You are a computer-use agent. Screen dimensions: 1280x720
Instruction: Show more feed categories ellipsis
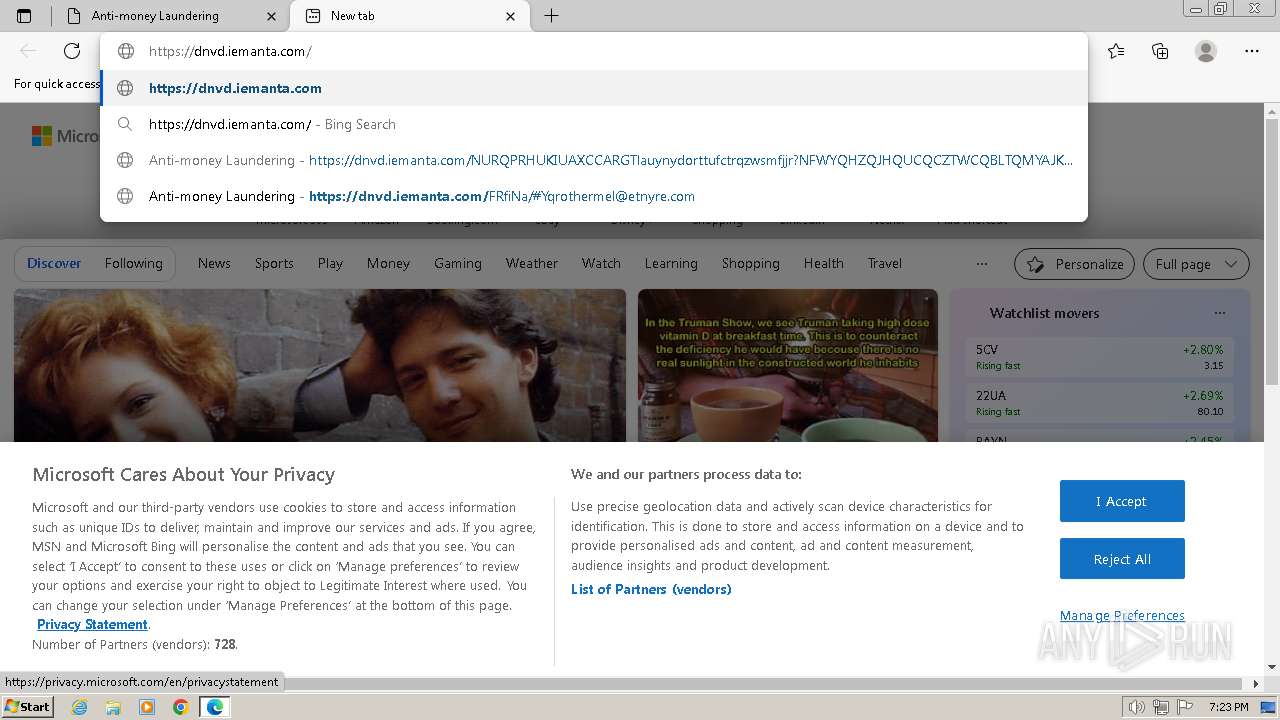click(x=982, y=264)
